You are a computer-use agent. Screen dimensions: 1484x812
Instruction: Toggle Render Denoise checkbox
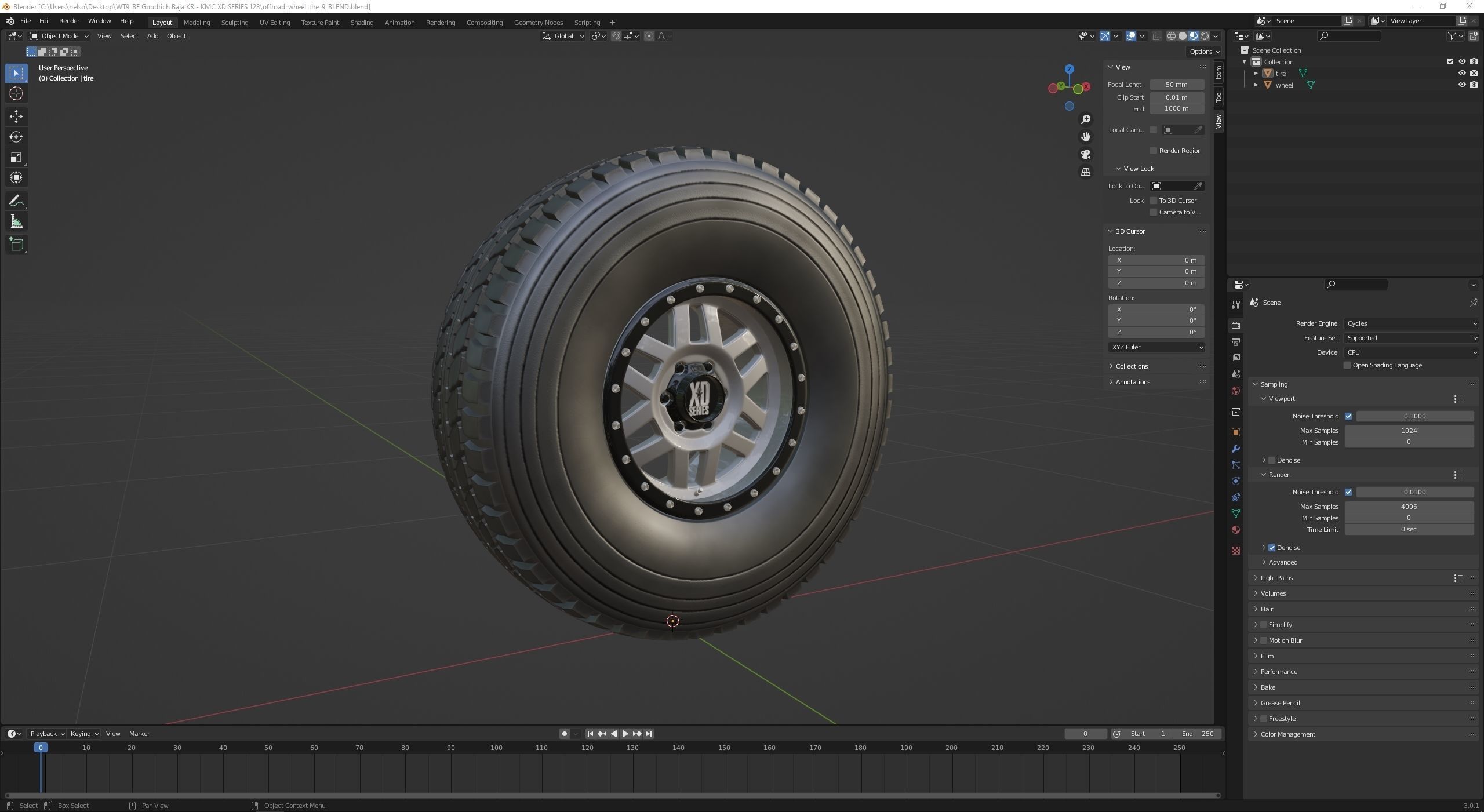[x=1272, y=548]
